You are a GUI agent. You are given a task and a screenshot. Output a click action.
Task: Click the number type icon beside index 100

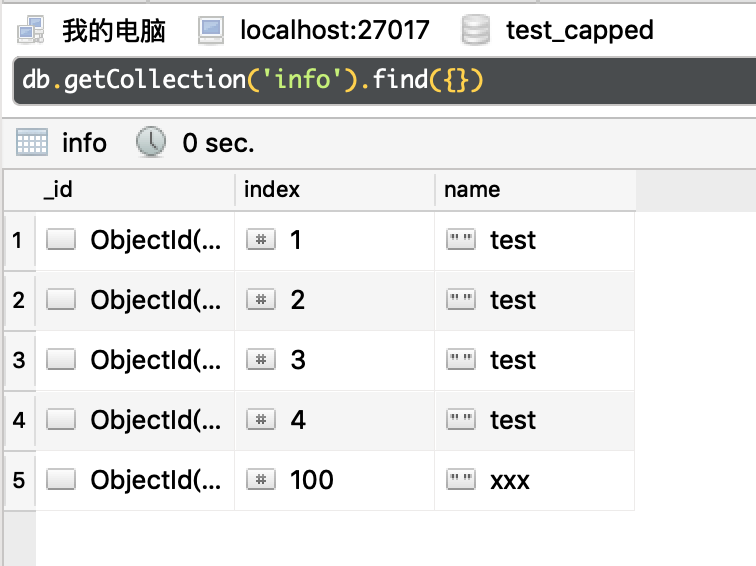coord(261,479)
